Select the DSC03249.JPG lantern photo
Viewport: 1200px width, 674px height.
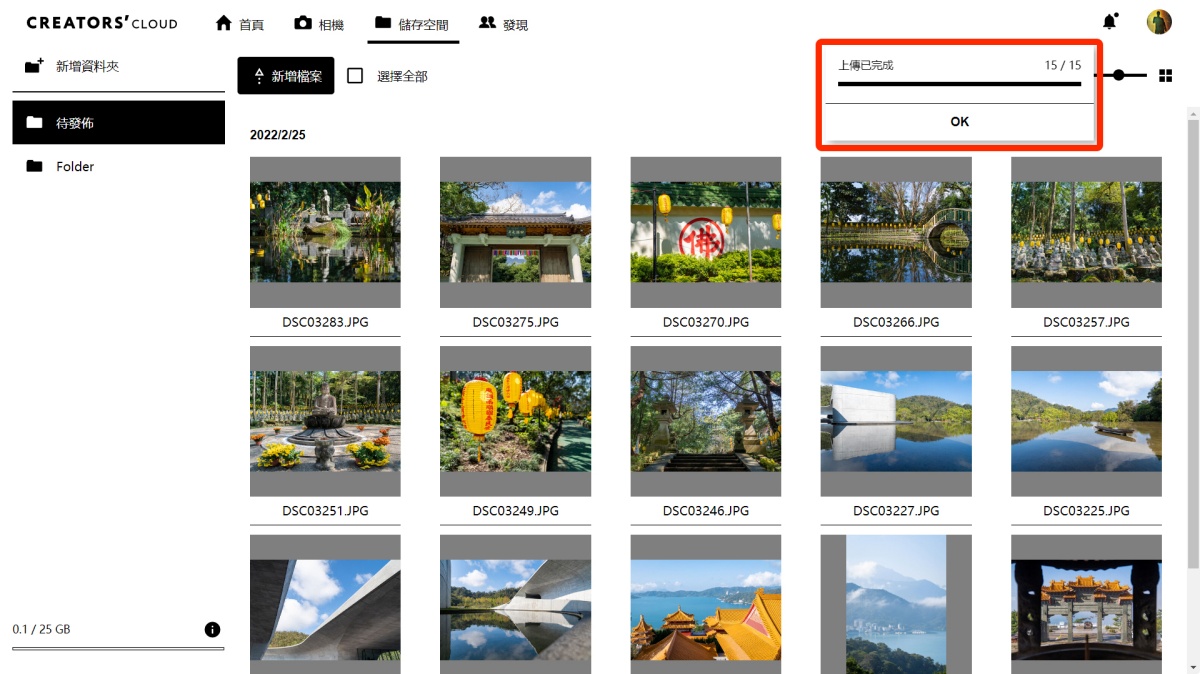515,421
